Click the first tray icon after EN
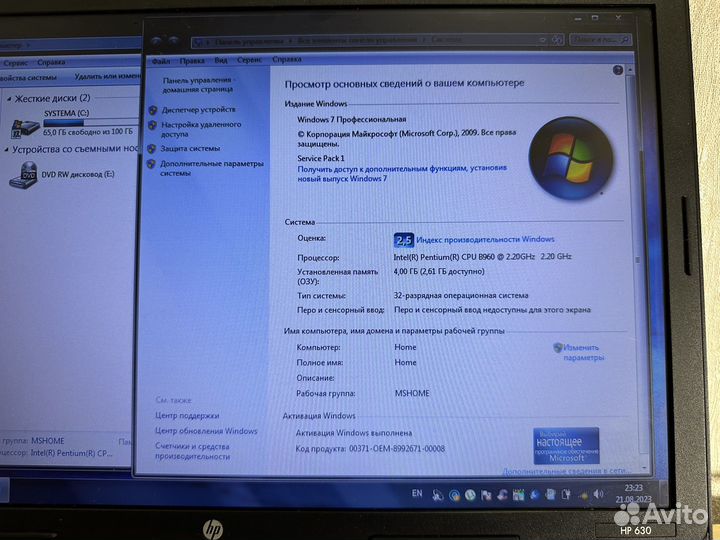 pyautogui.click(x=437, y=495)
